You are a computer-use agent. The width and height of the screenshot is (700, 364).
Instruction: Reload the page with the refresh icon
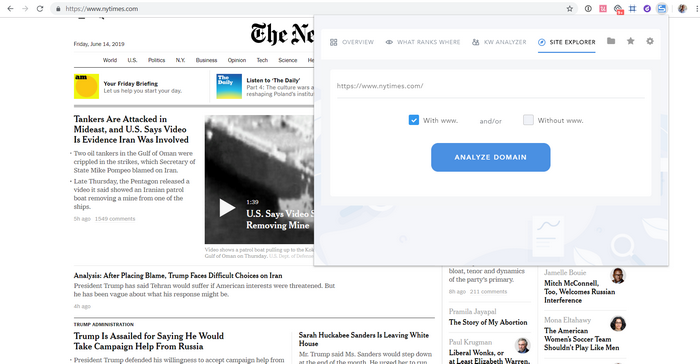pyautogui.click(x=40, y=8)
